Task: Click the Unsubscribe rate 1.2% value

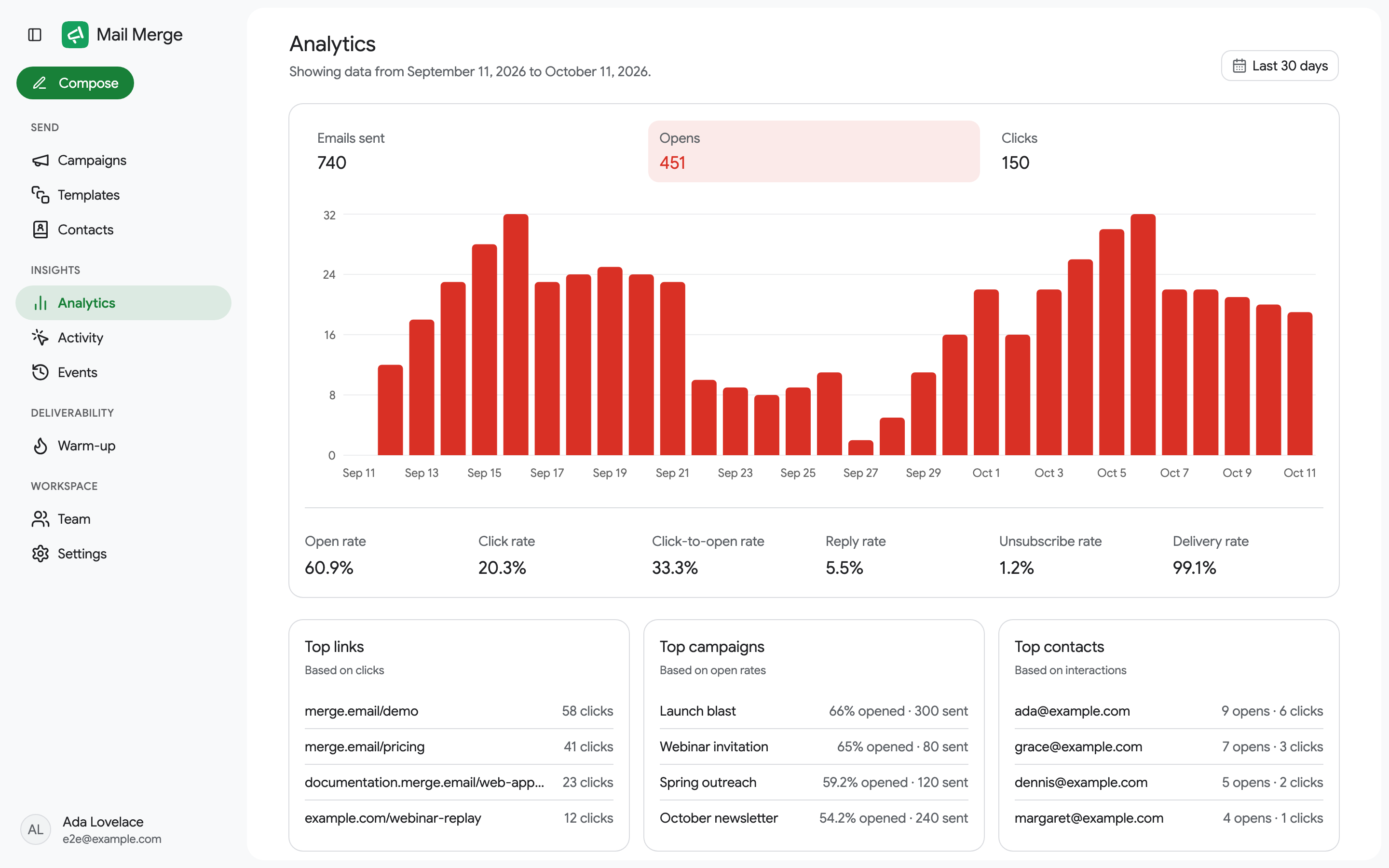Action: [x=1017, y=569]
